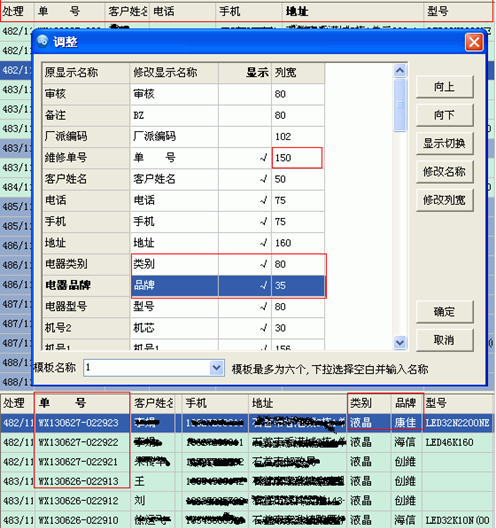Select order WX130626-022912 in bottom table
This screenshot has width=496, height=528.
pos(82,501)
